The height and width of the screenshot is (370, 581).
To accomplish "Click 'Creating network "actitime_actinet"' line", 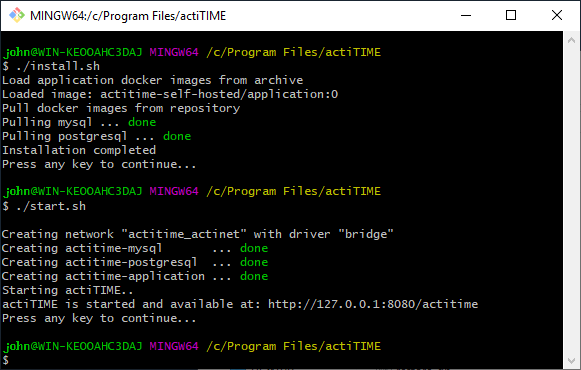I will 197,234.
